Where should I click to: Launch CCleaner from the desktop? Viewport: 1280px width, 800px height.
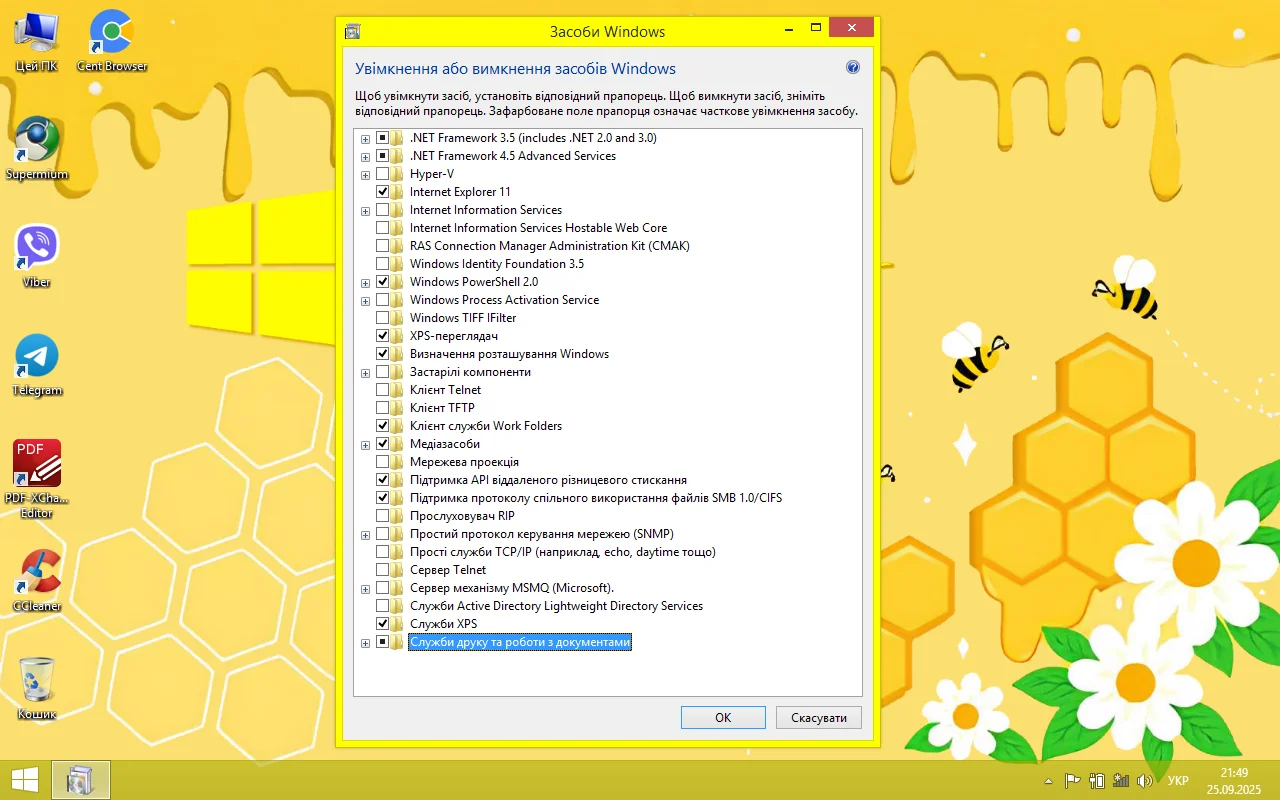coord(37,572)
